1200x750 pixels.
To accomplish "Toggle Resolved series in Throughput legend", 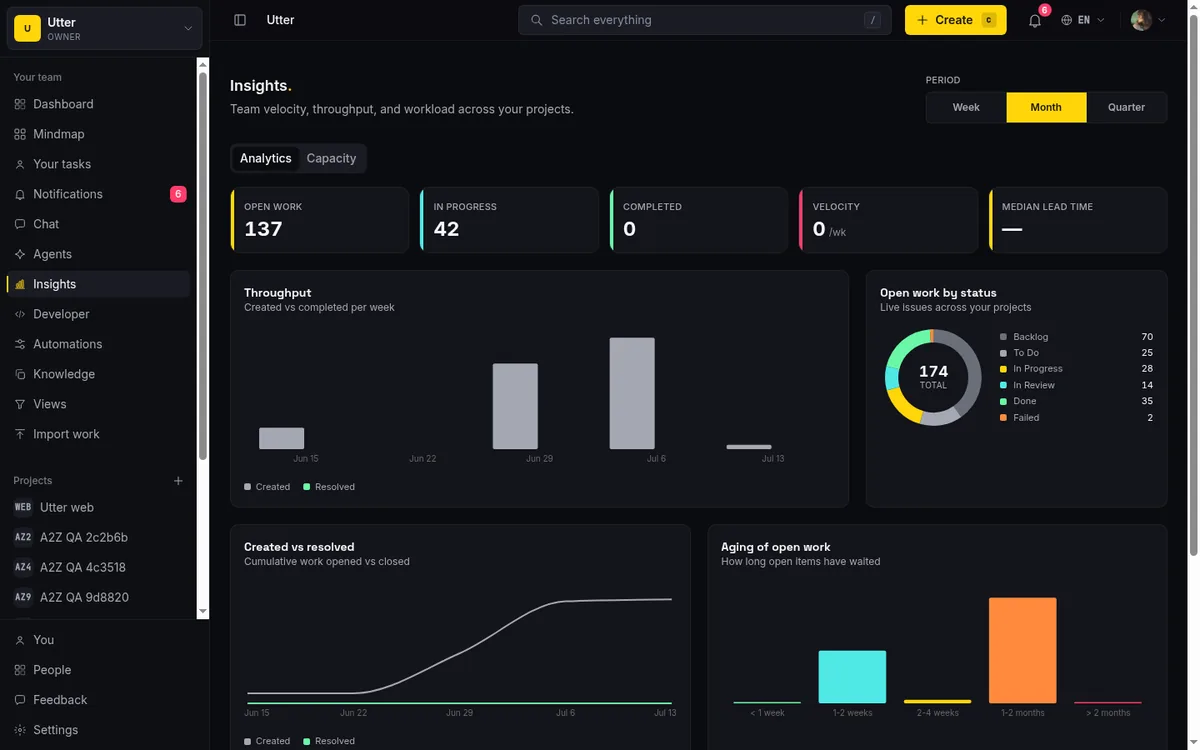I will click(329, 487).
